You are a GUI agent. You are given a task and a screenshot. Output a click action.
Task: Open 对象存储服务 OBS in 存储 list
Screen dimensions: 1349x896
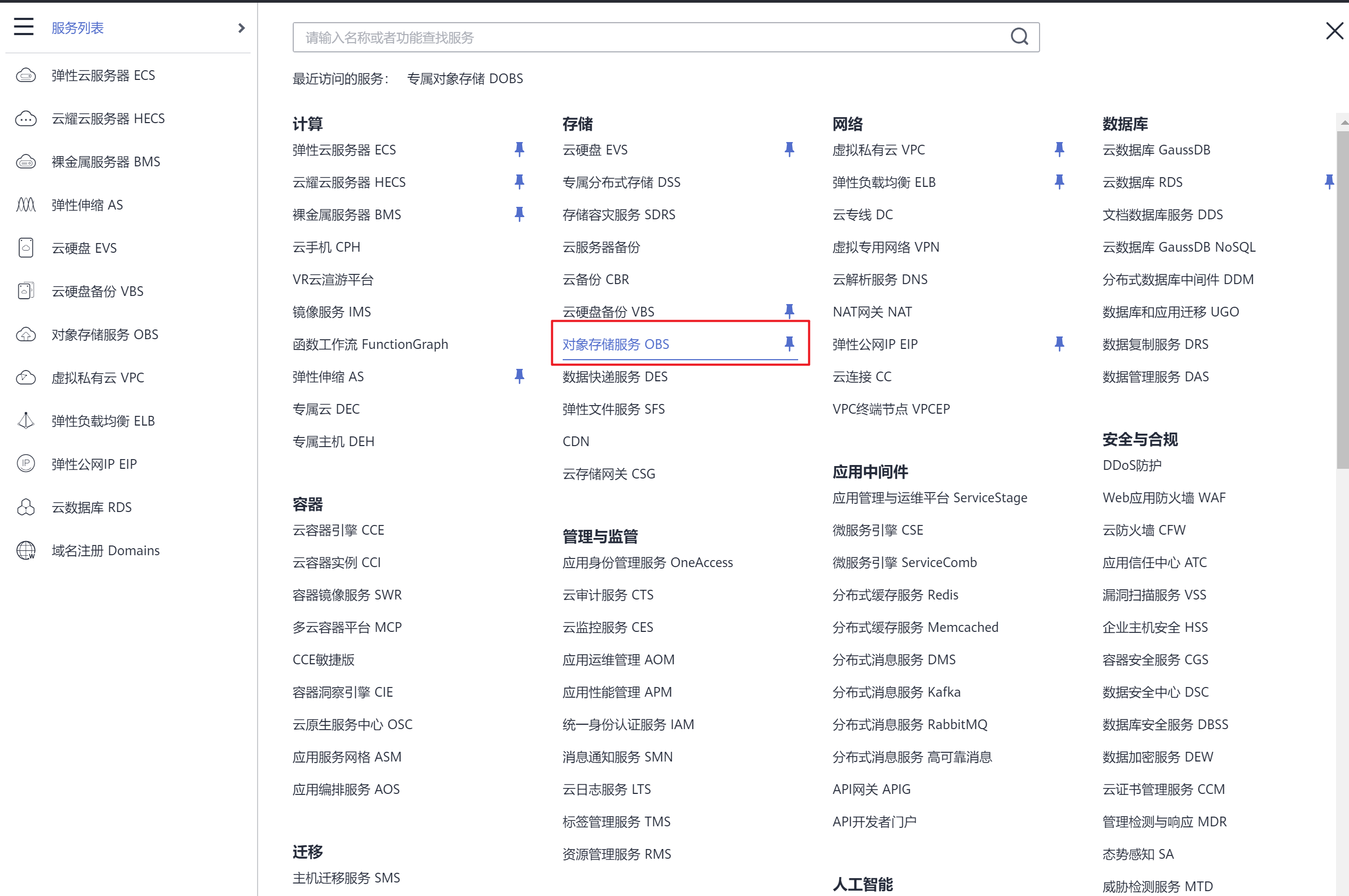click(x=615, y=345)
